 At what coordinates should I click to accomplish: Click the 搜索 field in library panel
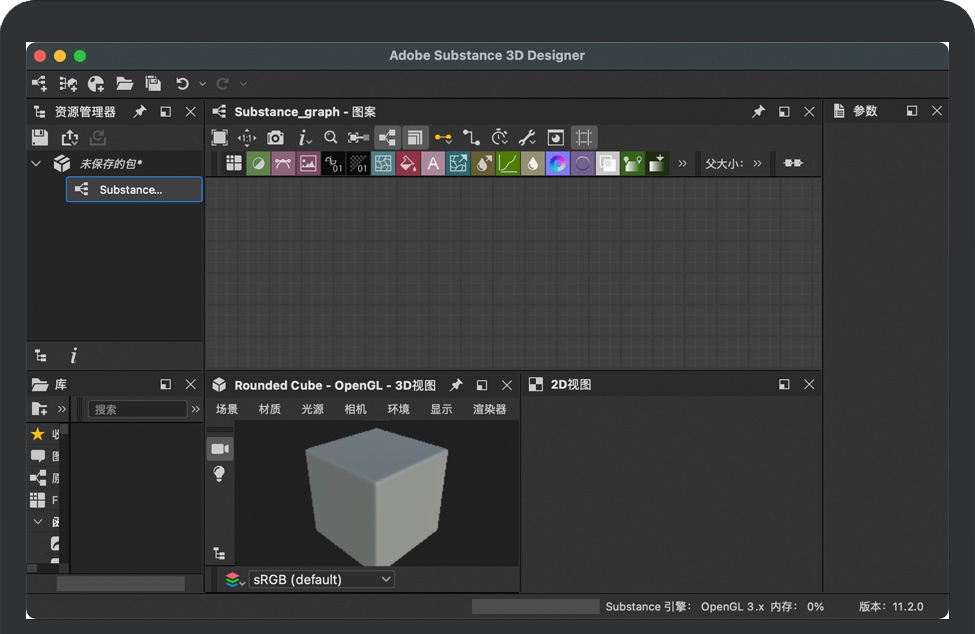coord(137,409)
